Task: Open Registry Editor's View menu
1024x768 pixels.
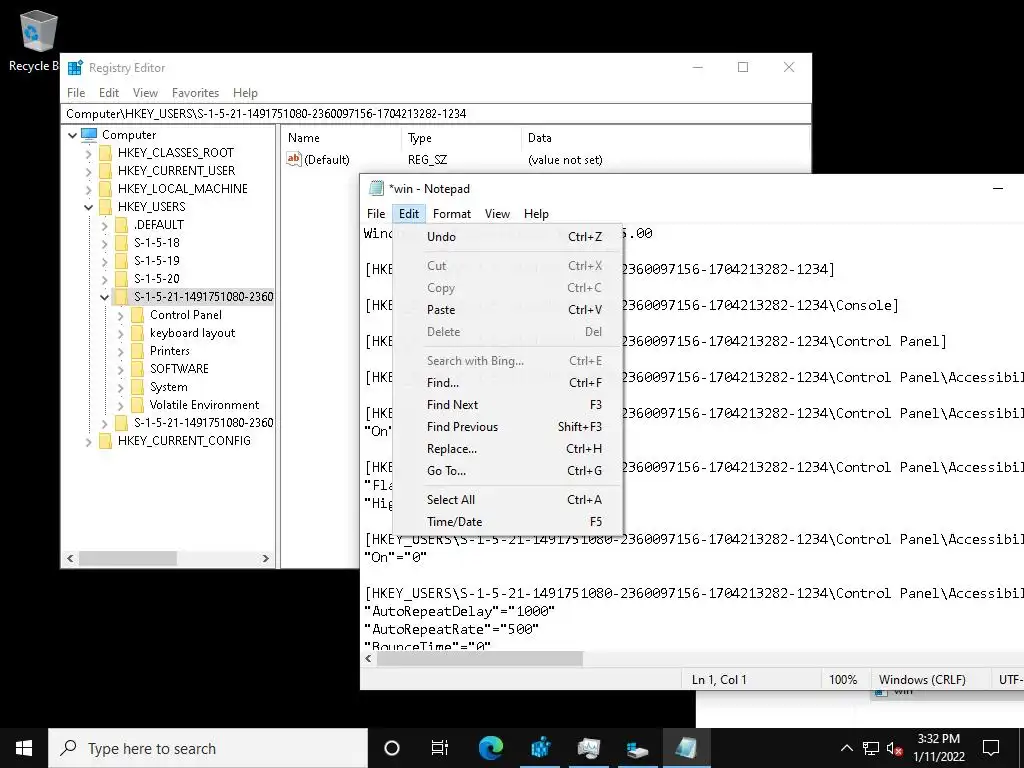Action: [x=145, y=93]
